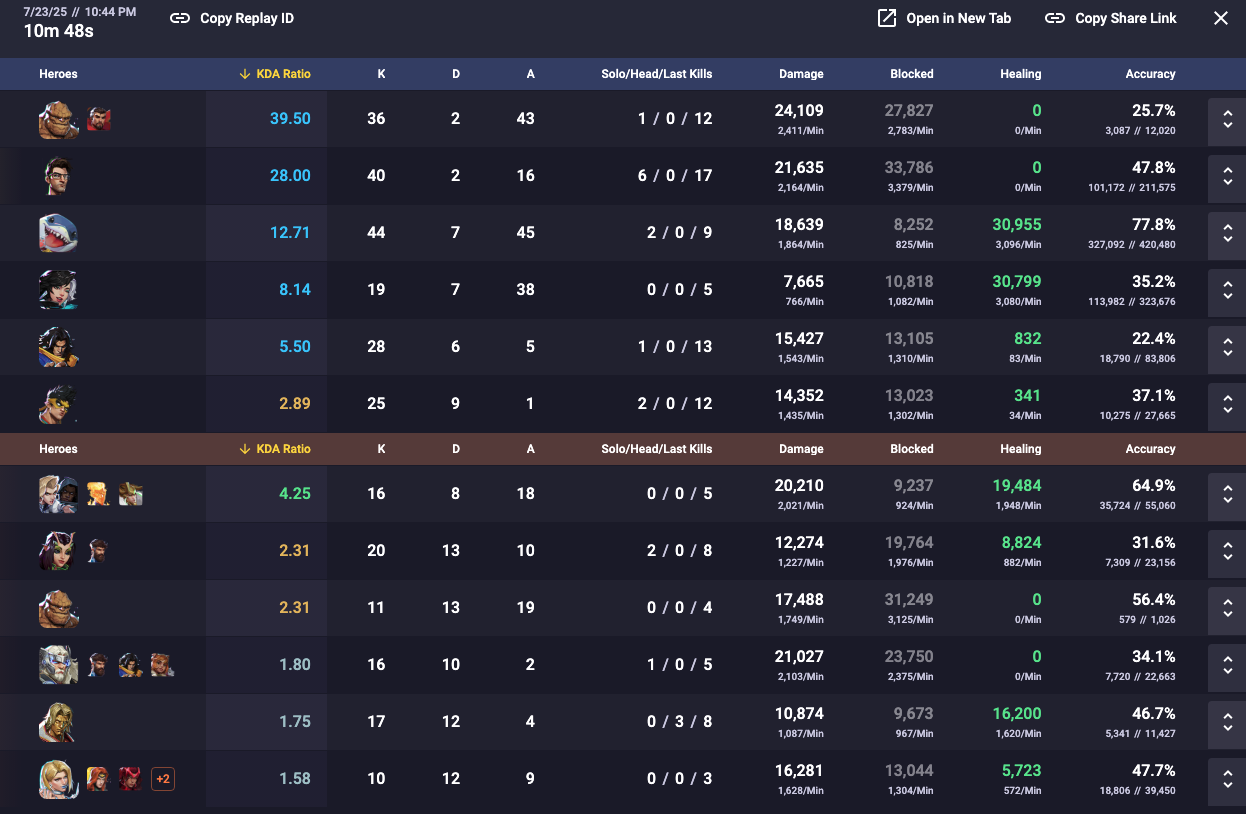Click the hero portrait in the 5.50 KDA row

click(58, 347)
